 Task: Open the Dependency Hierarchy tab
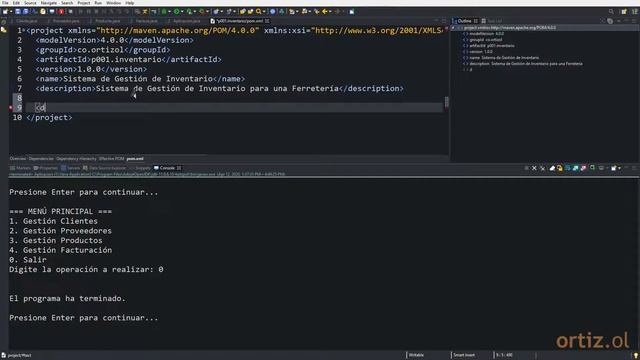tap(76, 159)
